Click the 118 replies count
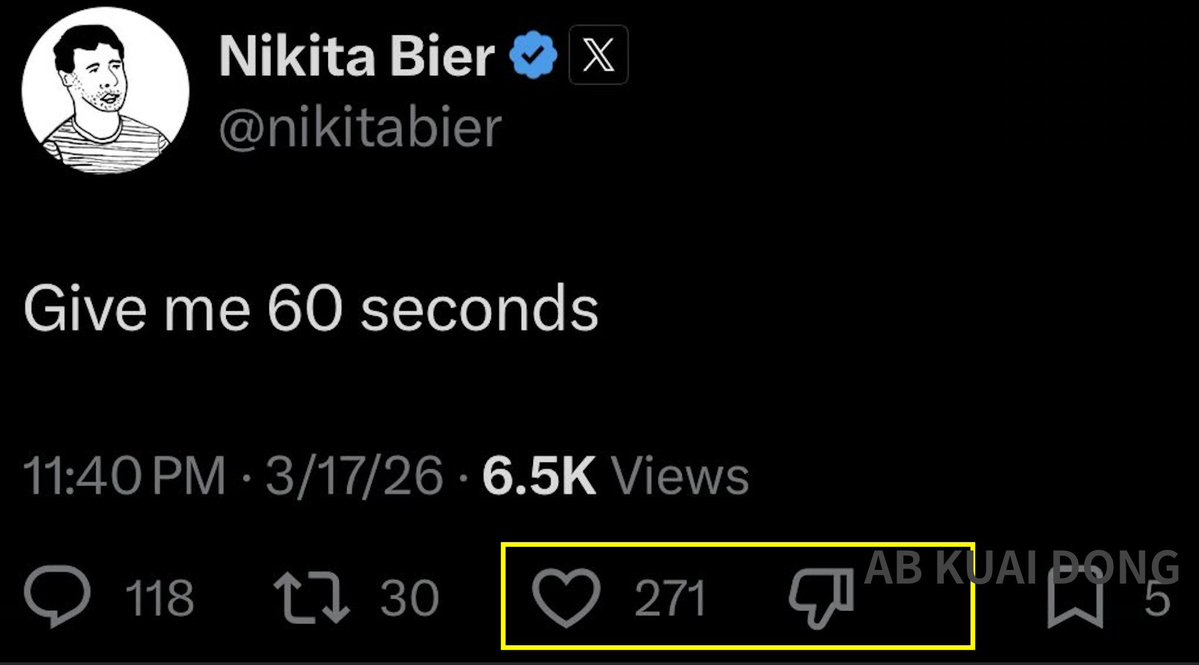The image size is (1199, 665). click(x=159, y=599)
